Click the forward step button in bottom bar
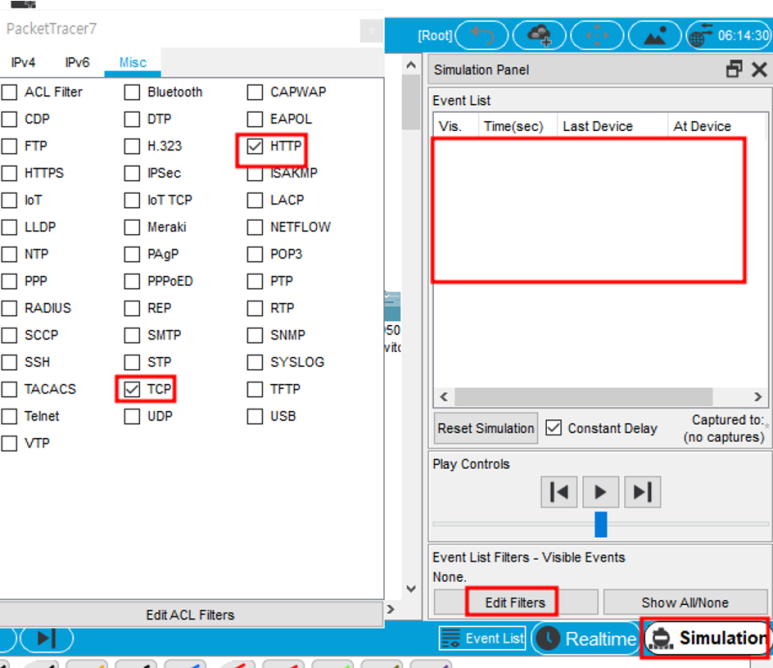Screen dimensions: 773x668 47,638
